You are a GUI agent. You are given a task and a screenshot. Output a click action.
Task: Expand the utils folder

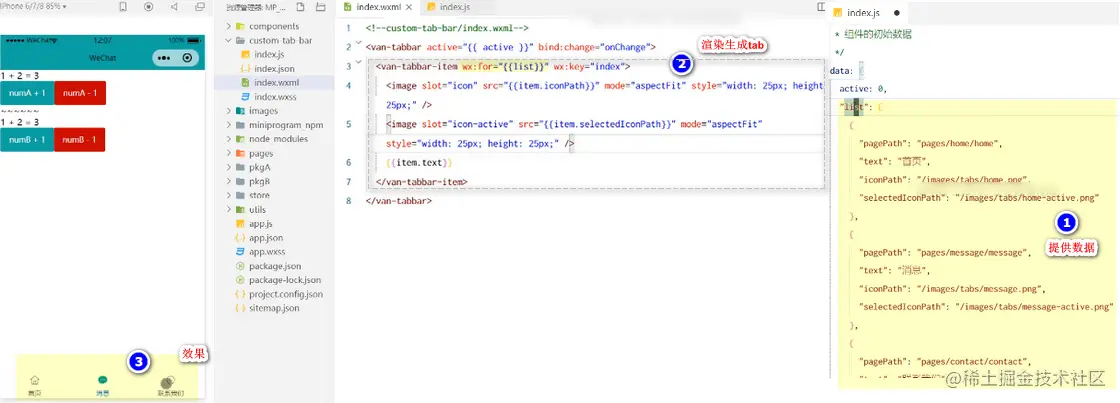pyautogui.click(x=229, y=210)
